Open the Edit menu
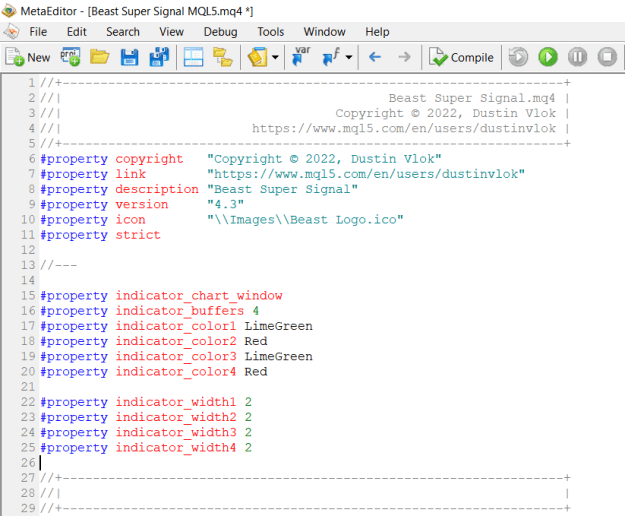 click(x=77, y=32)
